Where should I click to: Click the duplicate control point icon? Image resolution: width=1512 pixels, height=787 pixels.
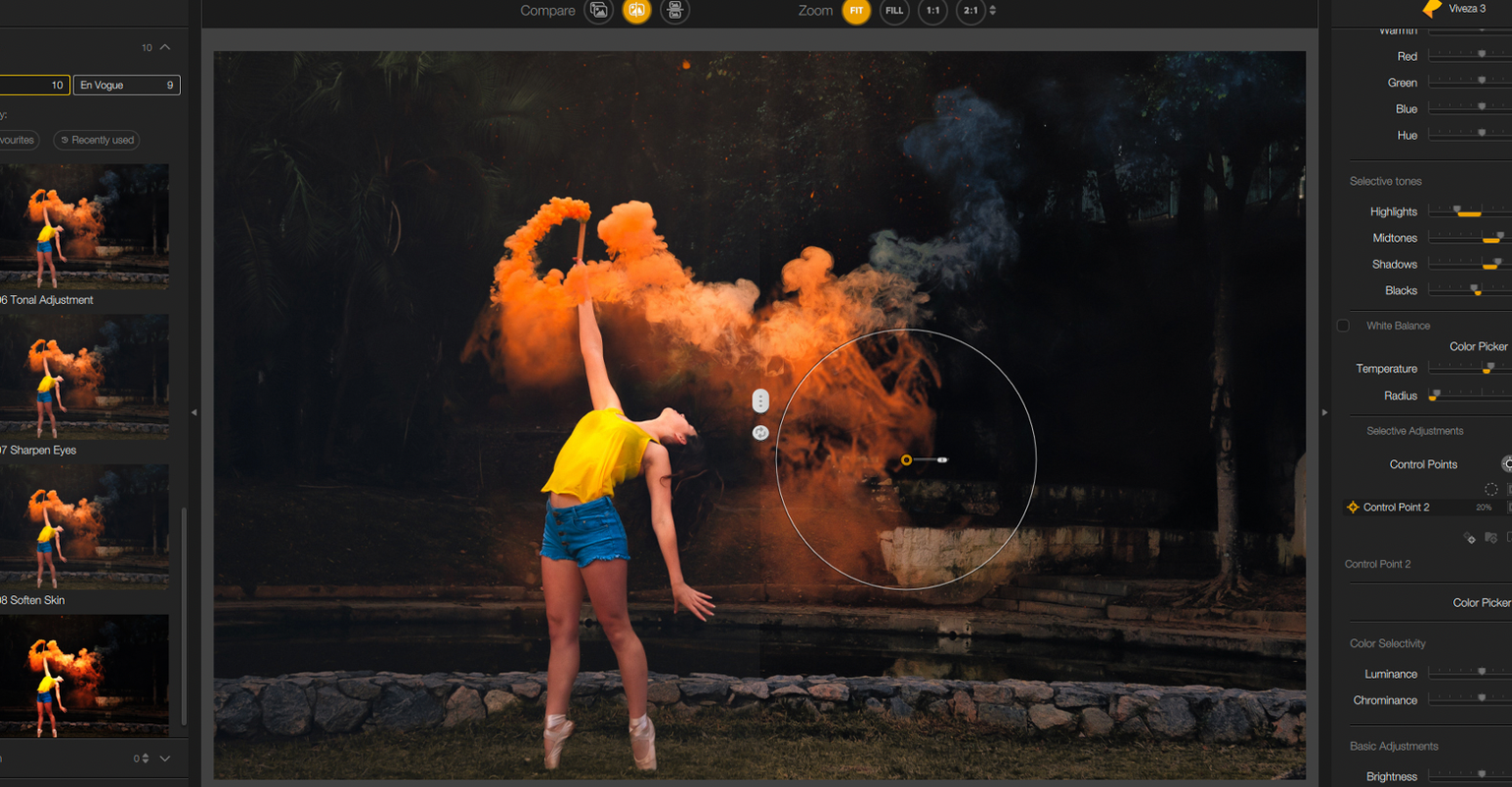point(1470,537)
